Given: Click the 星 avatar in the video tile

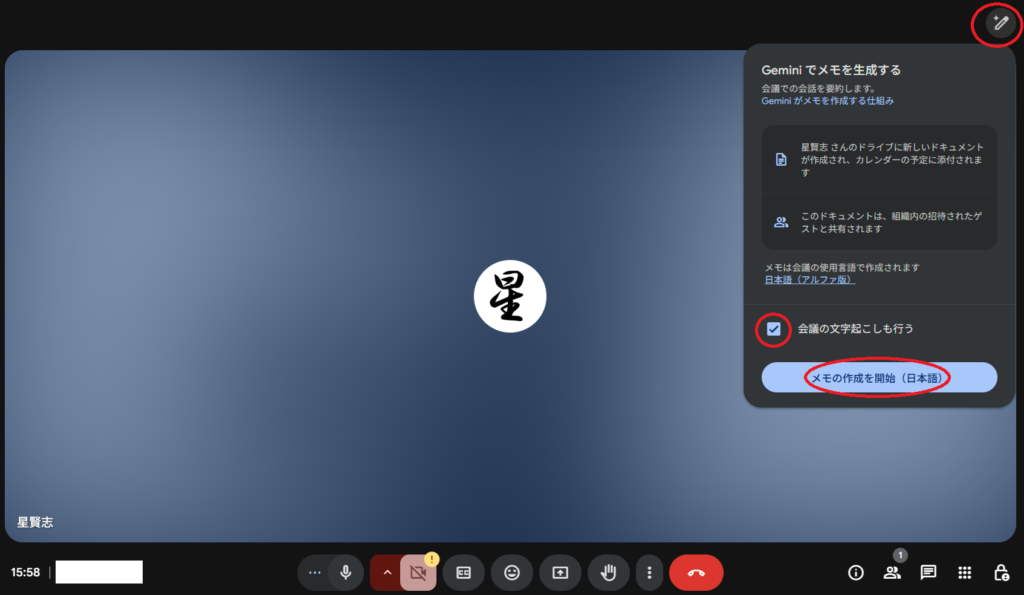Looking at the screenshot, I should (510, 297).
